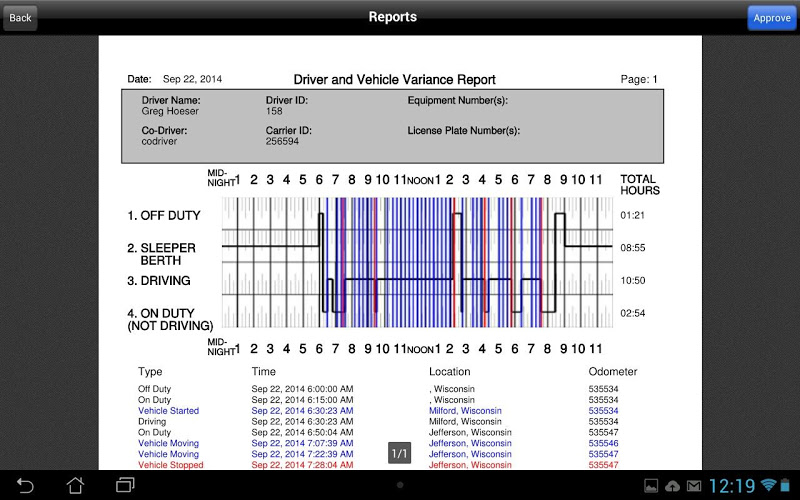Screen dimensions: 800x500
Task: Open the mail notification icon
Action: pyautogui.click(x=694, y=486)
